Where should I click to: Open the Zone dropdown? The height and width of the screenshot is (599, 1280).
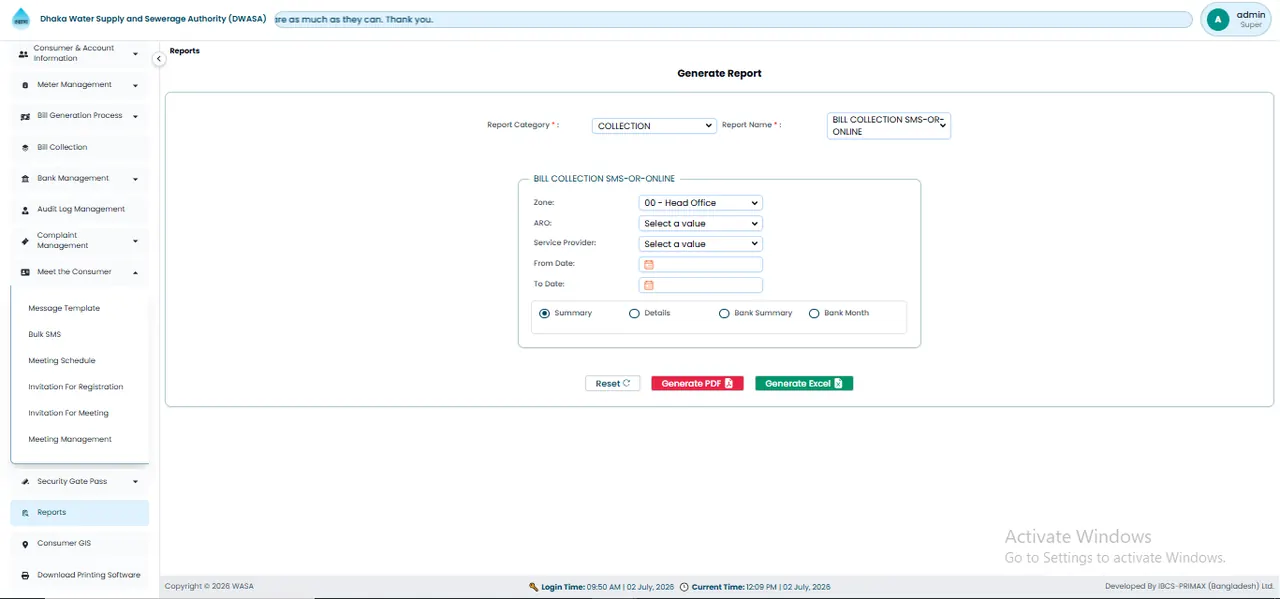700,203
